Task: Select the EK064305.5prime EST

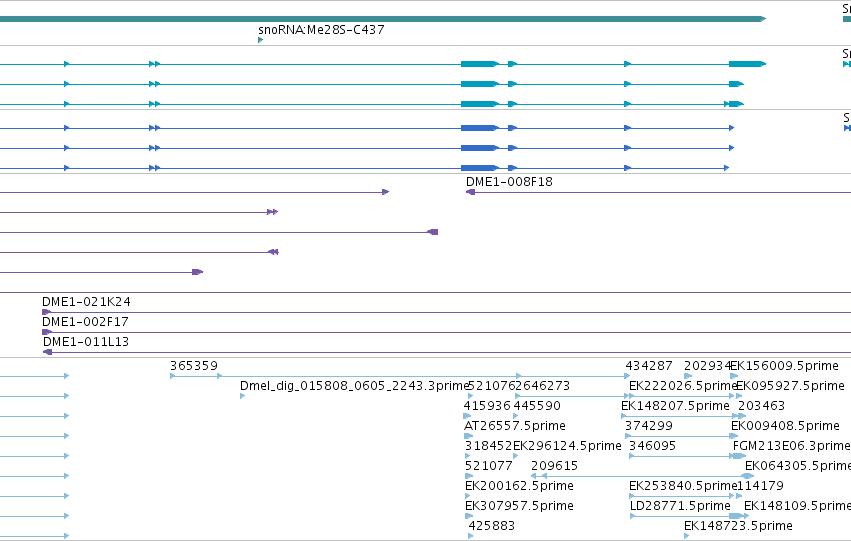Action: [798, 466]
